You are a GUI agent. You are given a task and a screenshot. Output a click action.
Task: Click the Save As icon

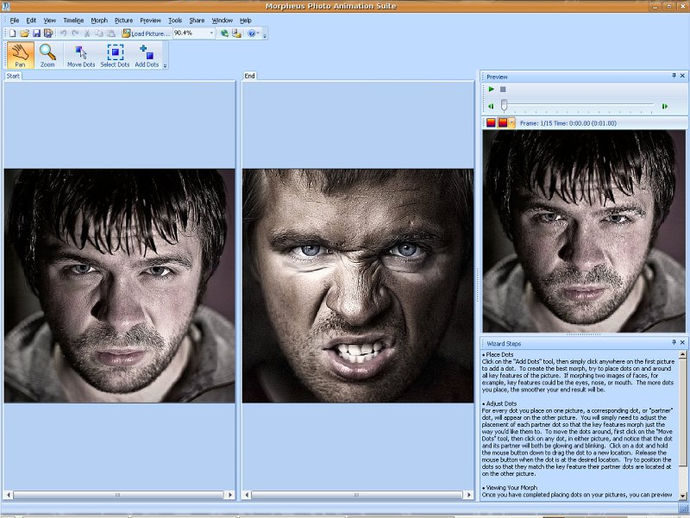tap(48, 33)
